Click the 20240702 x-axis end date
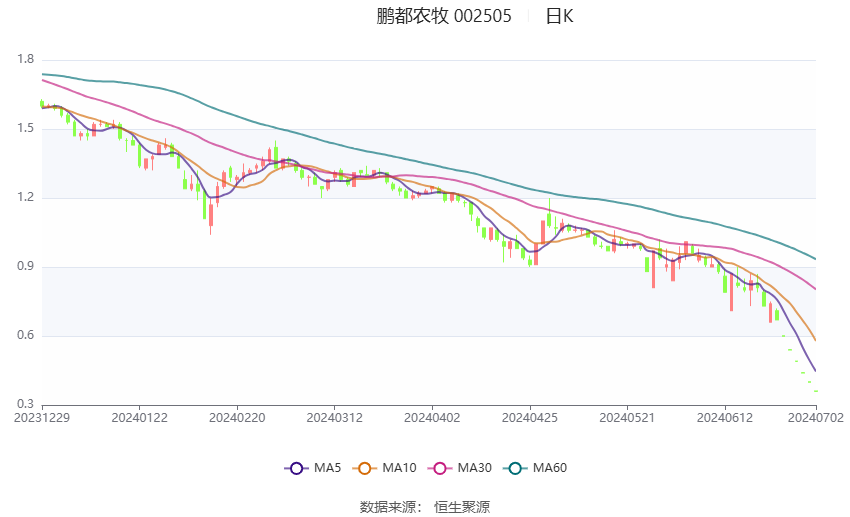This screenshot has height=517, width=850. pos(816,418)
